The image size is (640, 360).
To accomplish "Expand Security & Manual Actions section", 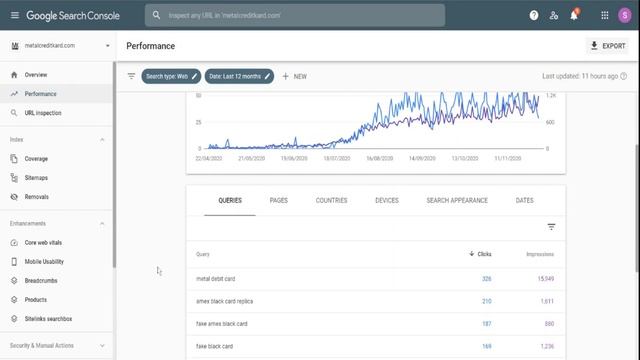I will click(x=102, y=346).
